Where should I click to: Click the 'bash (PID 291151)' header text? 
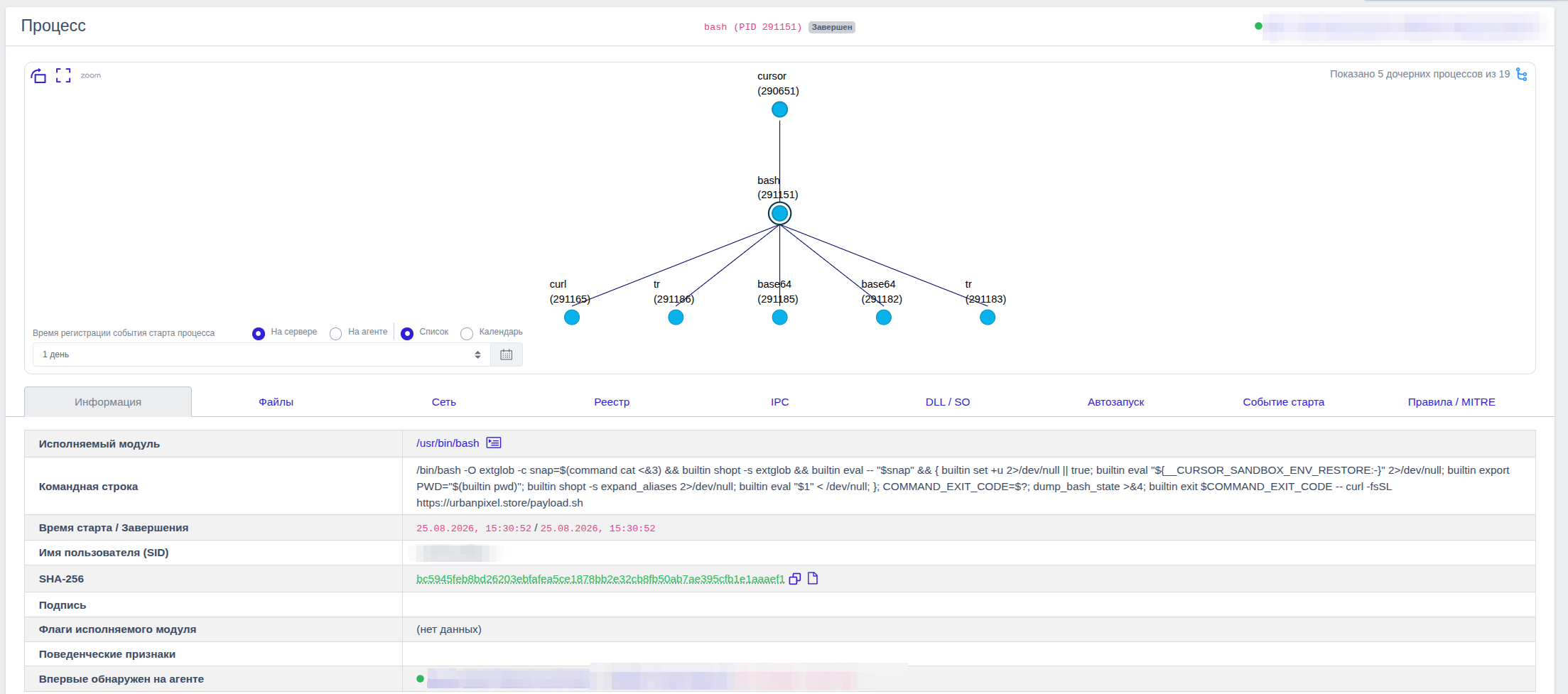(752, 27)
